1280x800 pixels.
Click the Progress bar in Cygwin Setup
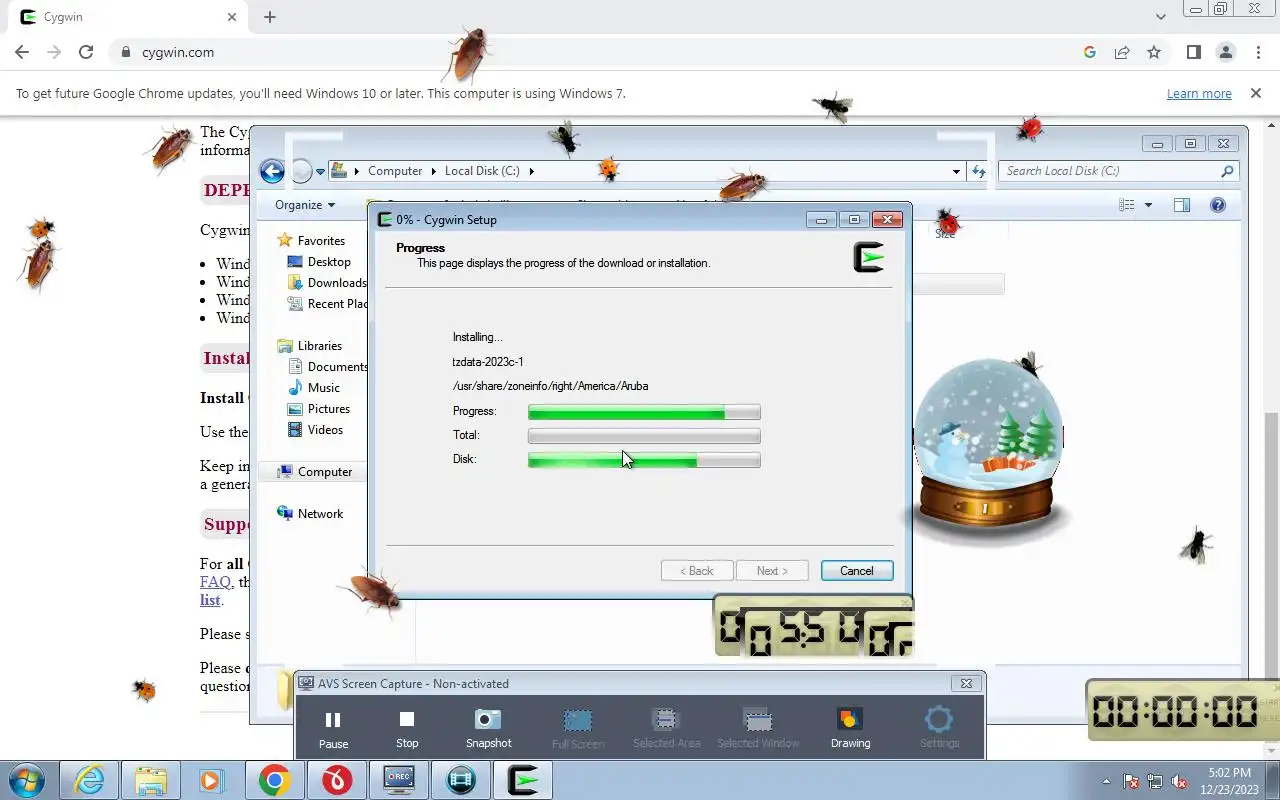pyautogui.click(x=644, y=412)
